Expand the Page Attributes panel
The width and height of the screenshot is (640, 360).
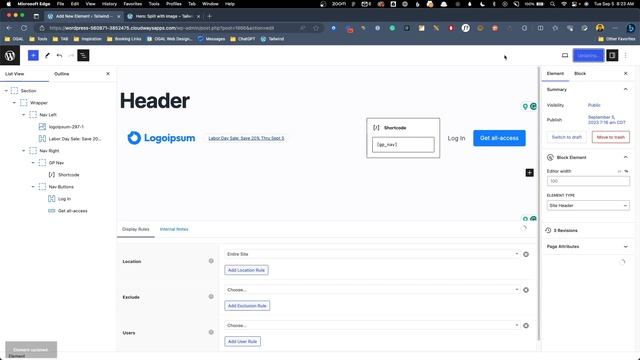click(x=626, y=247)
